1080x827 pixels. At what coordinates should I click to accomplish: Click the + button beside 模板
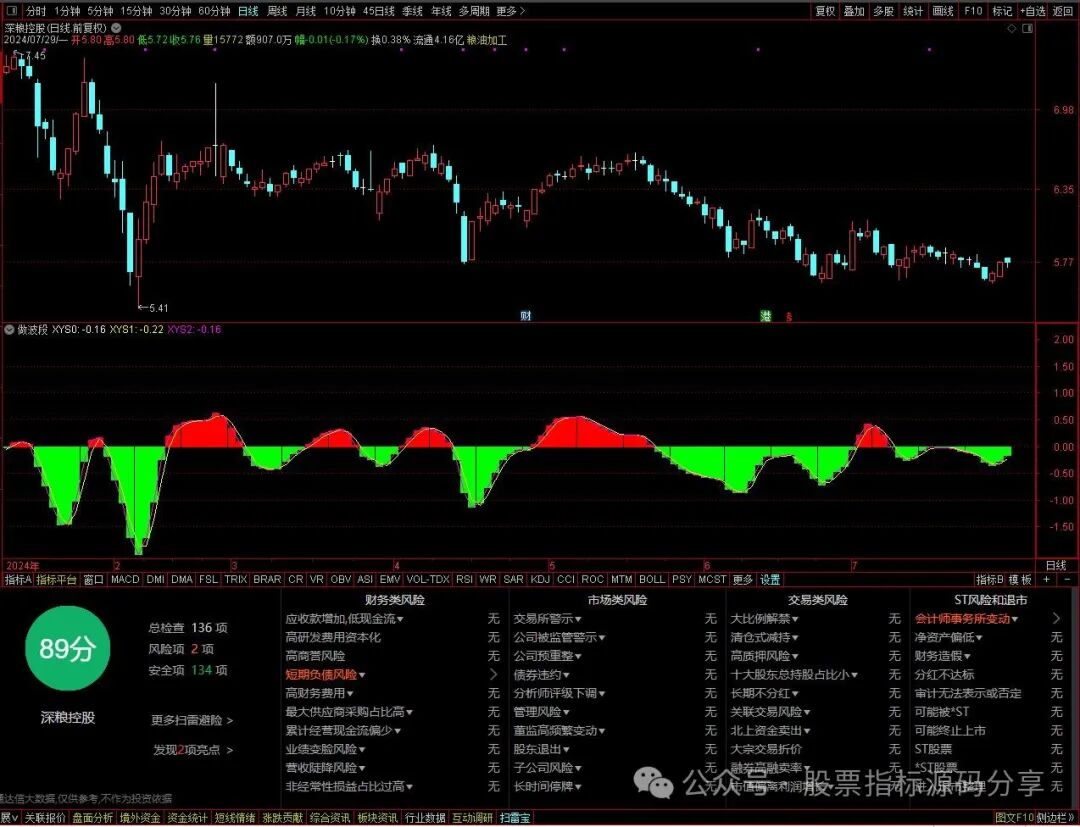pyautogui.click(x=1046, y=580)
